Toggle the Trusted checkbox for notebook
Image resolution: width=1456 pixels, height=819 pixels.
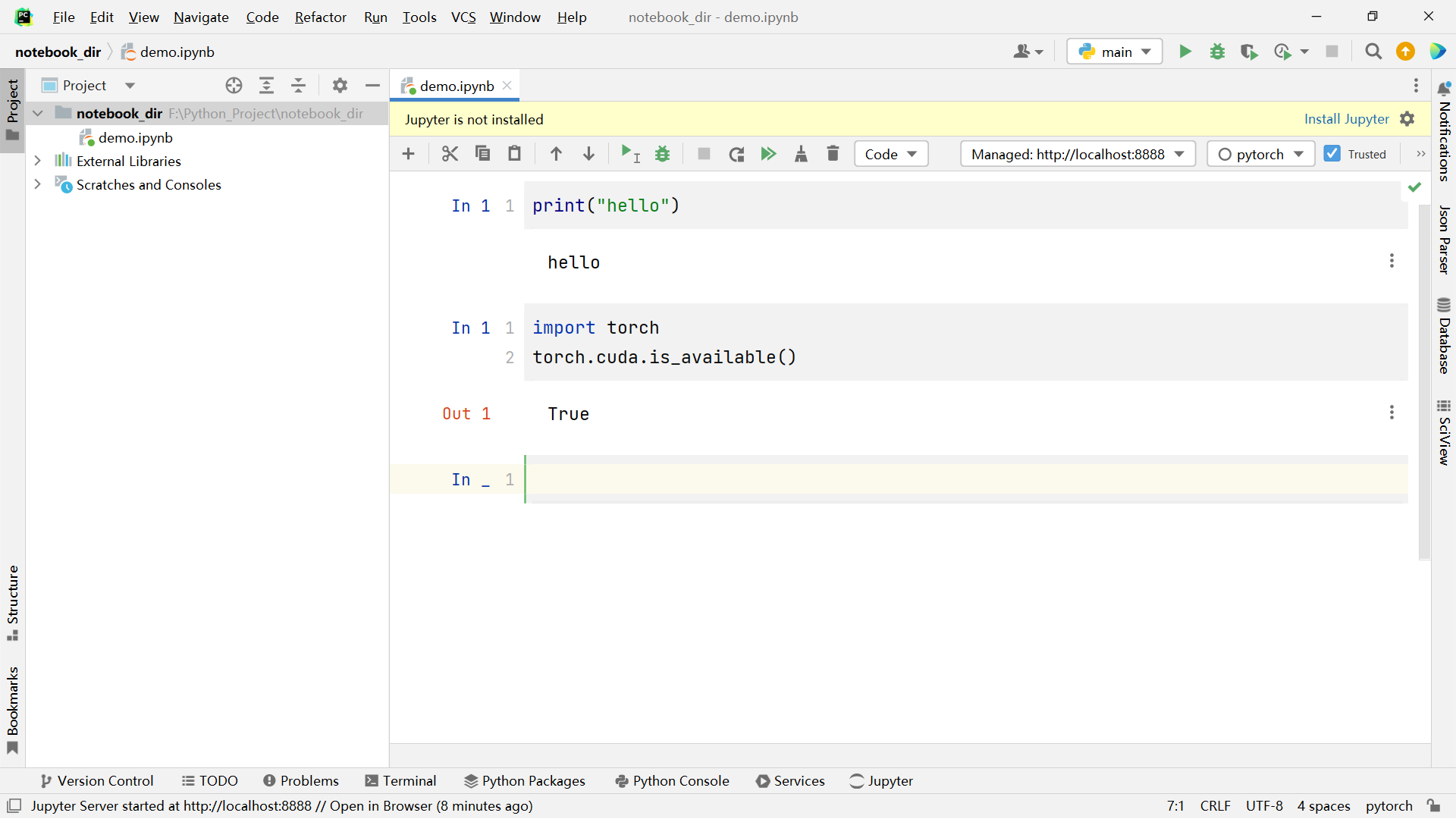click(1332, 154)
